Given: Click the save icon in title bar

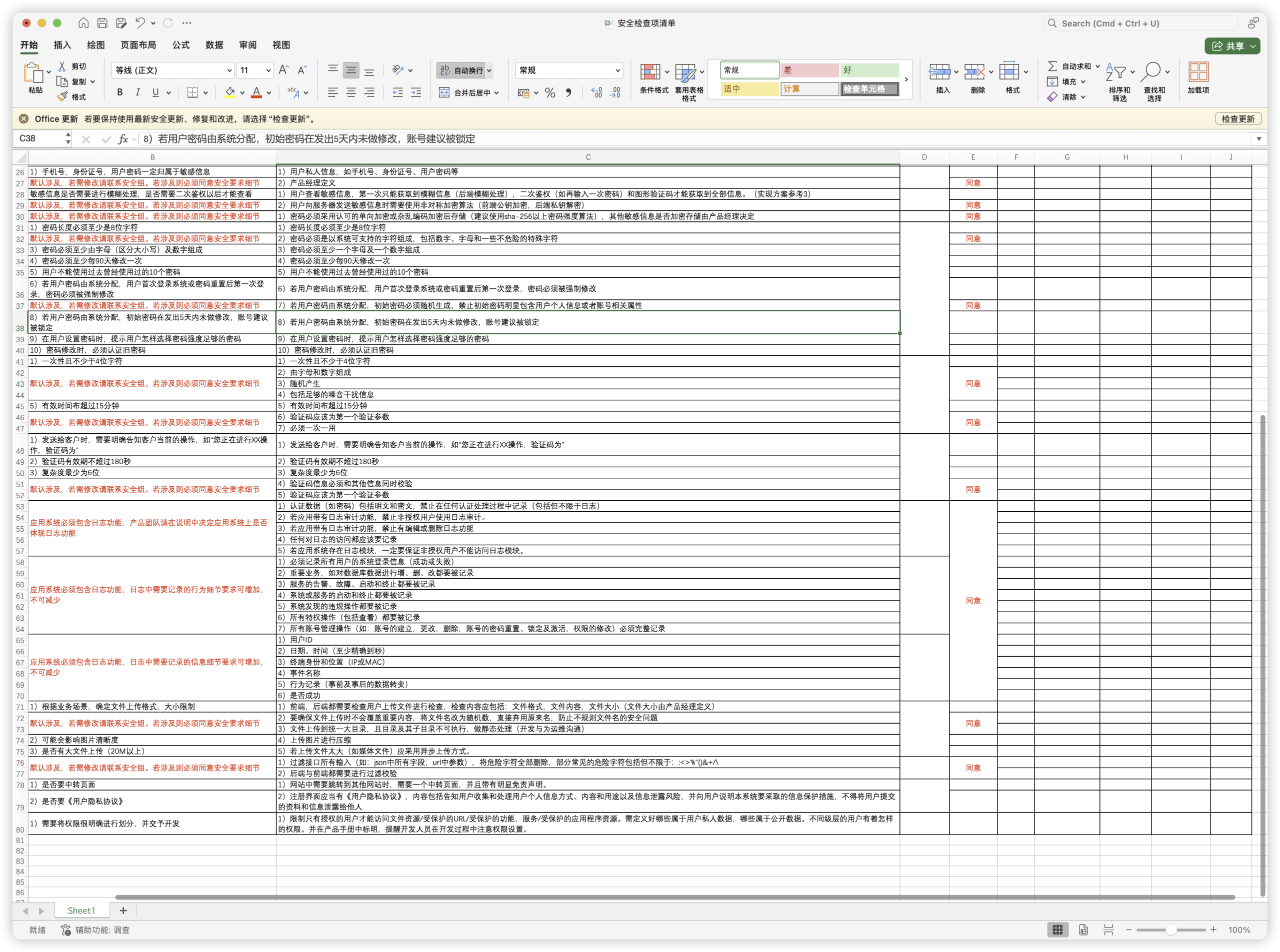Looking at the screenshot, I should coord(102,23).
